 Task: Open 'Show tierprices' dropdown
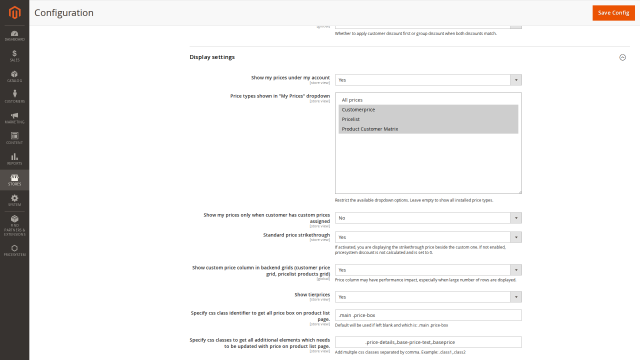click(x=428, y=297)
